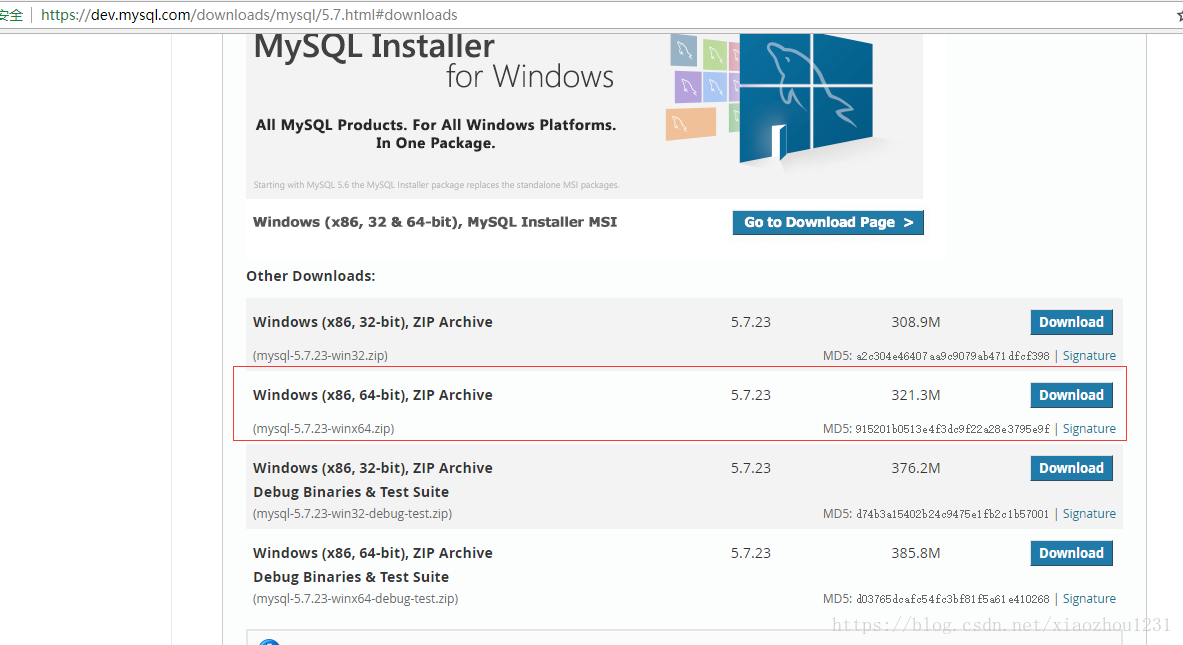Open Signature link for mysql-5.7.23-winx64.zip
This screenshot has width=1183, height=645.
click(1089, 428)
